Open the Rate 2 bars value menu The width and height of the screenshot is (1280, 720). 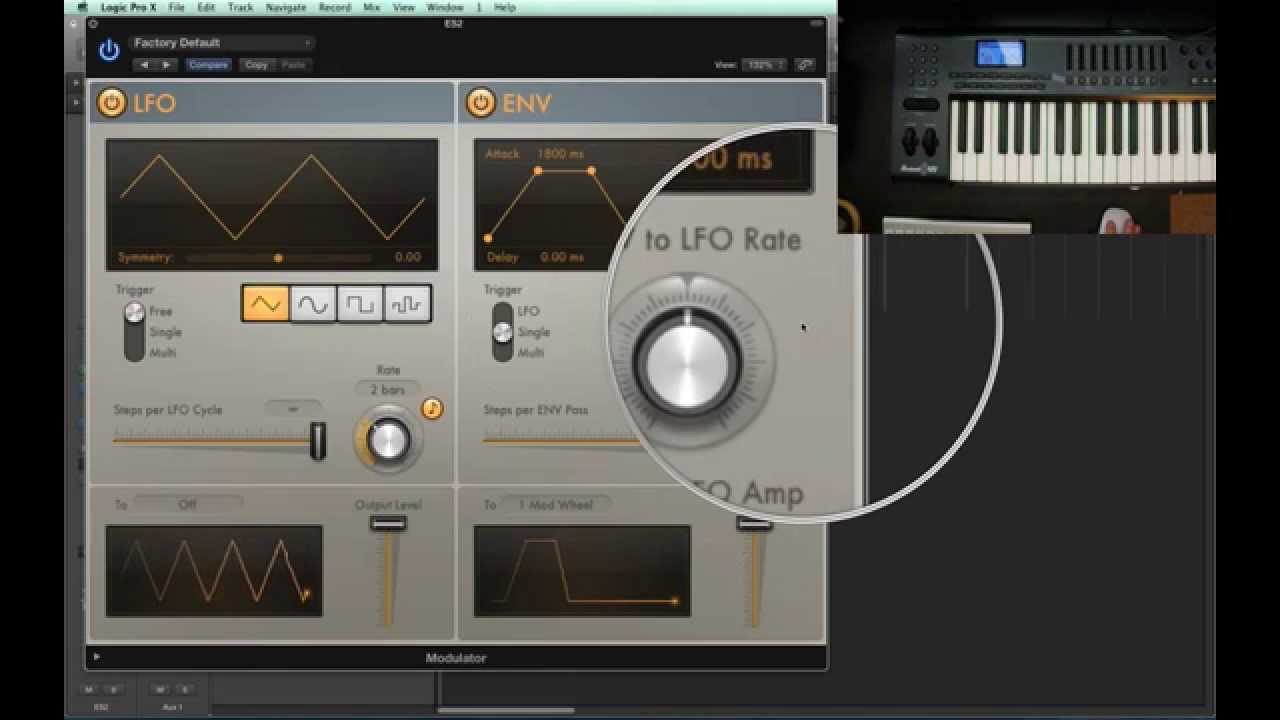tap(388, 390)
